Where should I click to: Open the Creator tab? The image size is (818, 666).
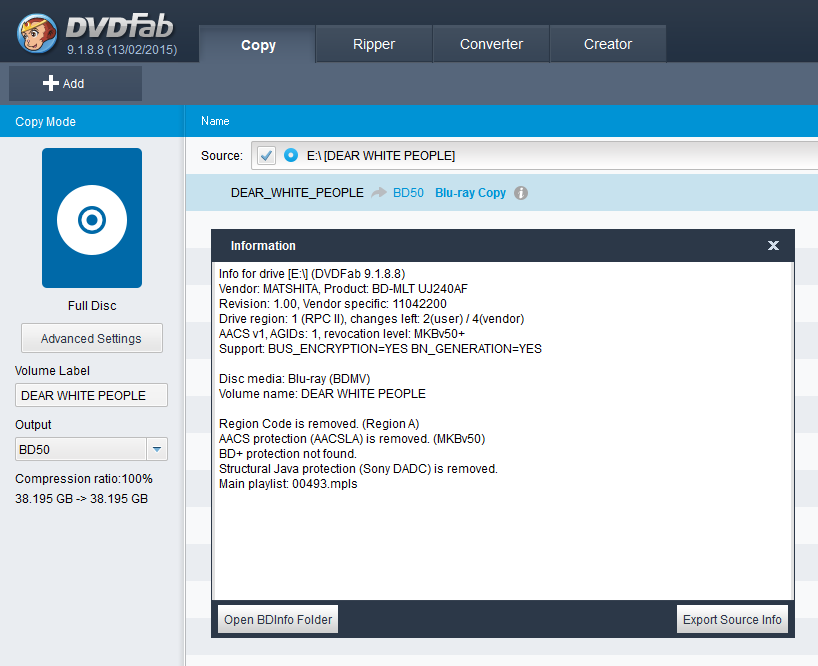[x=608, y=44]
